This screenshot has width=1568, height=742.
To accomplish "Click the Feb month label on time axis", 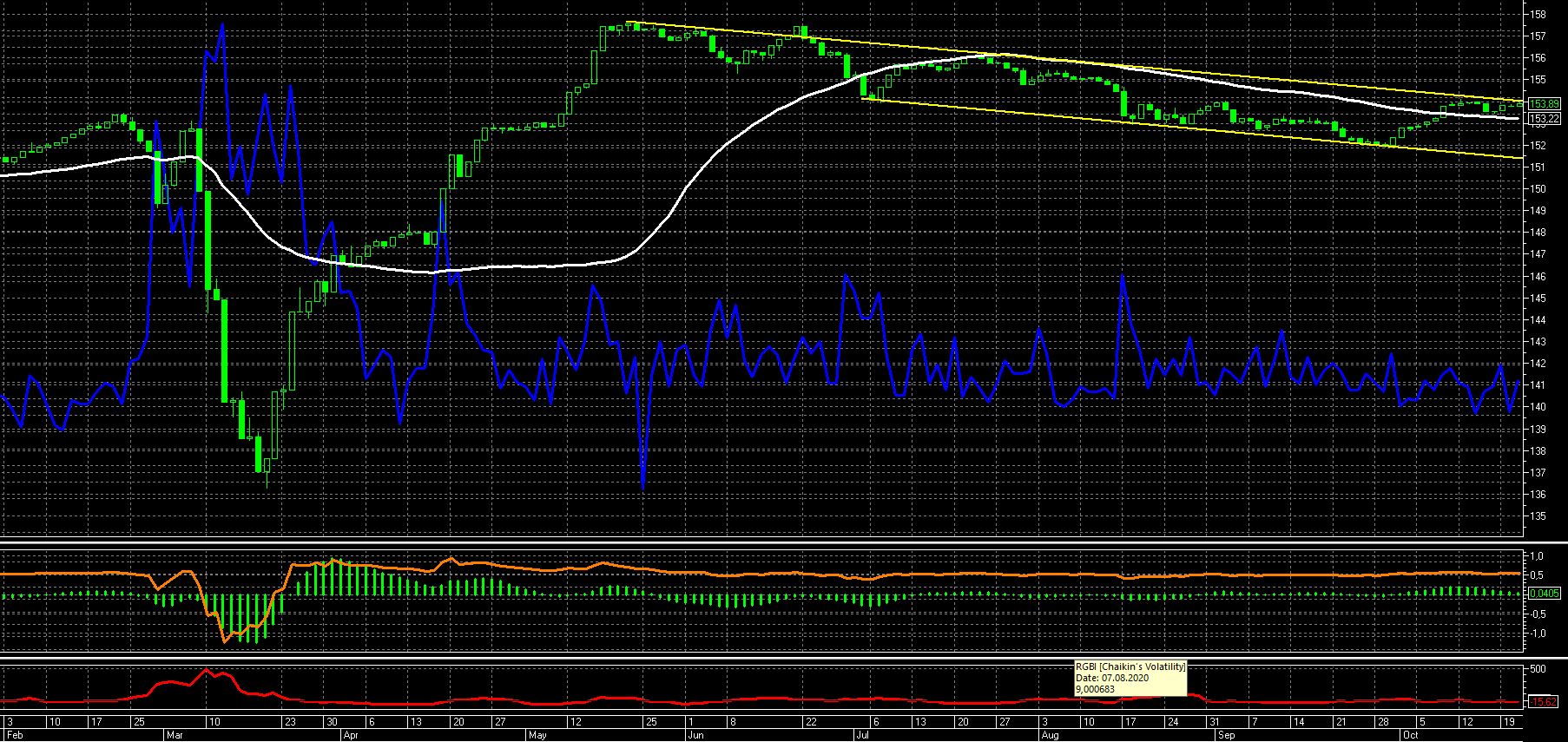I will pyautogui.click(x=11, y=735).
